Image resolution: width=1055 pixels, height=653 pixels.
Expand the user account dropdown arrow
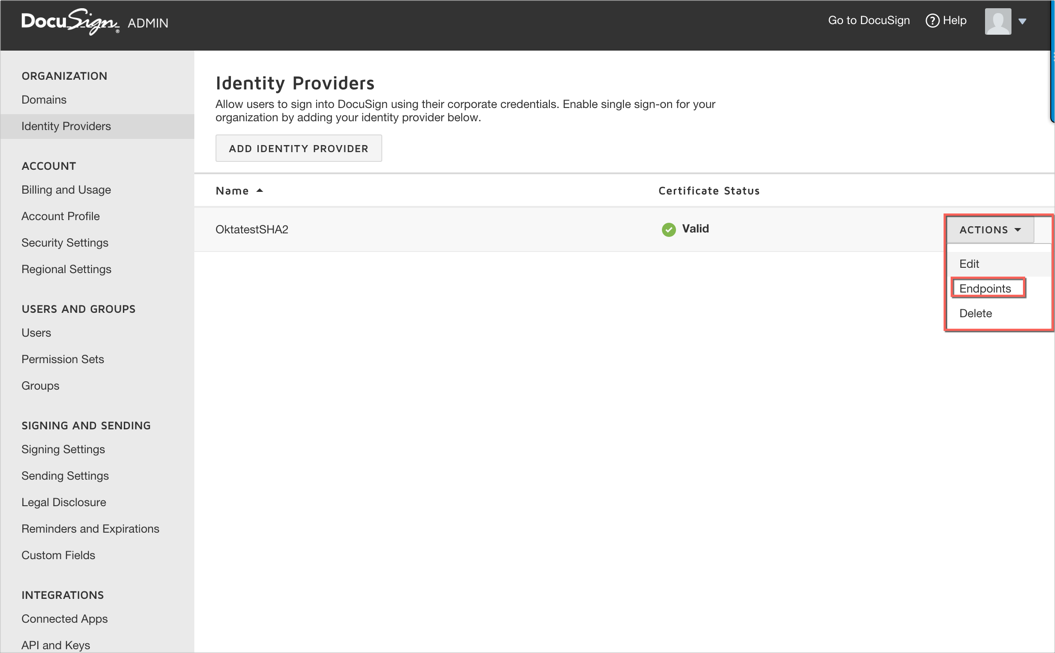(x=1023, y=22)
